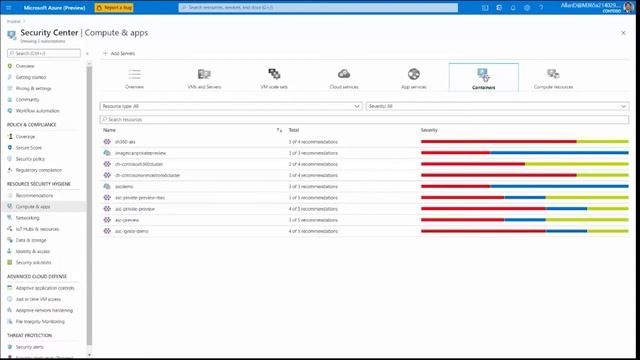Screen dimensions: 640x360
Task: Sort by the Name column arrows
Action: click(x=279, y=130)
